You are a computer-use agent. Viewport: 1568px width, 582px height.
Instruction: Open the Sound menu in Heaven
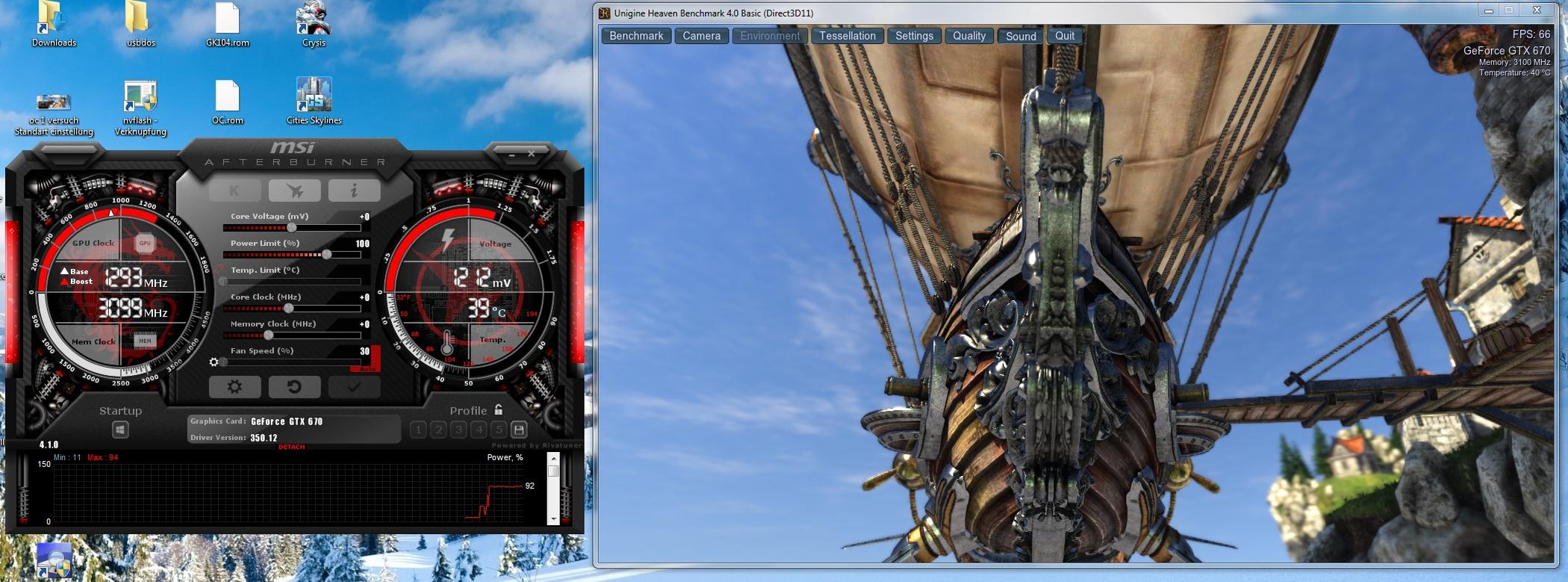pos(1021,36)
